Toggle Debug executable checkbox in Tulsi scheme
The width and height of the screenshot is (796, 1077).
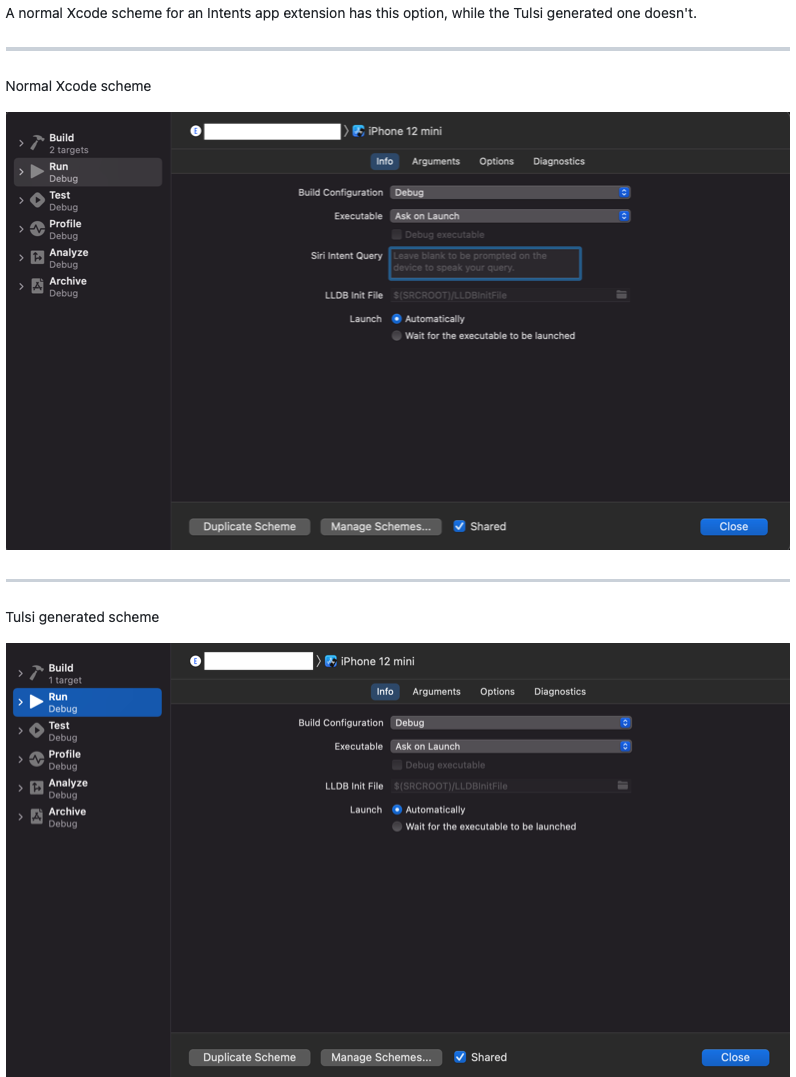click(397, 764)
